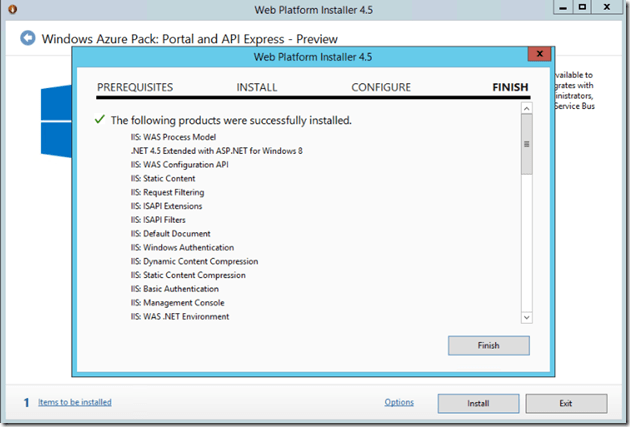Close the inner Web Platform Installer dialog
The height and width of the screenshot is (427, 630).
click(x=540, y=53)
